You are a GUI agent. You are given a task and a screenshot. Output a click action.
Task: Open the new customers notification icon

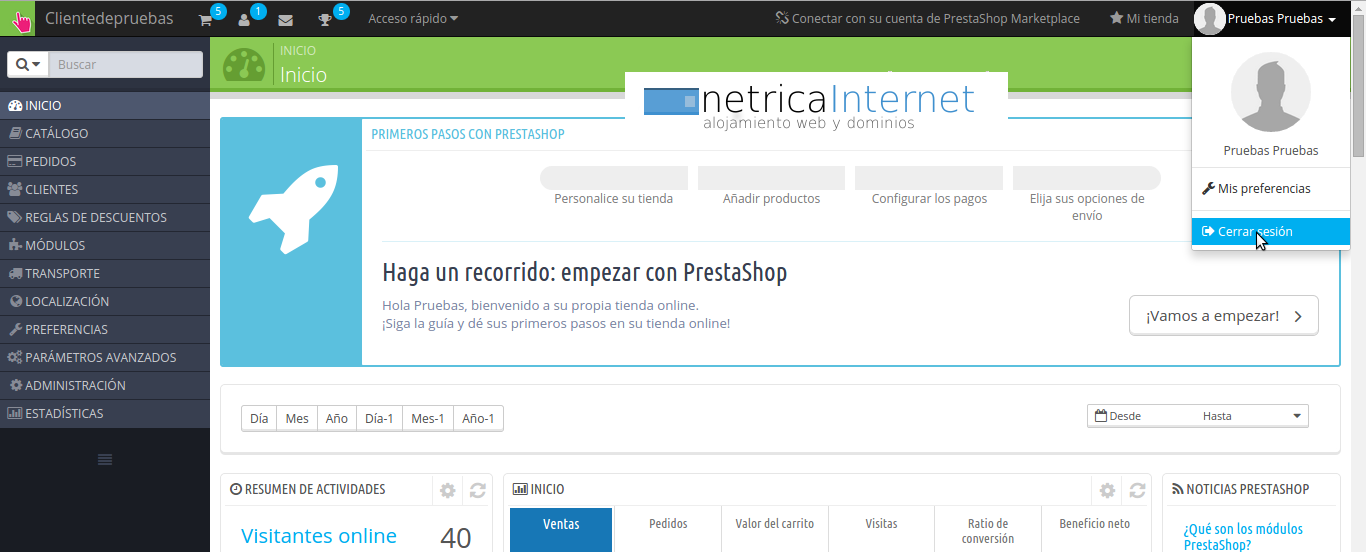[x=245, y=19]
